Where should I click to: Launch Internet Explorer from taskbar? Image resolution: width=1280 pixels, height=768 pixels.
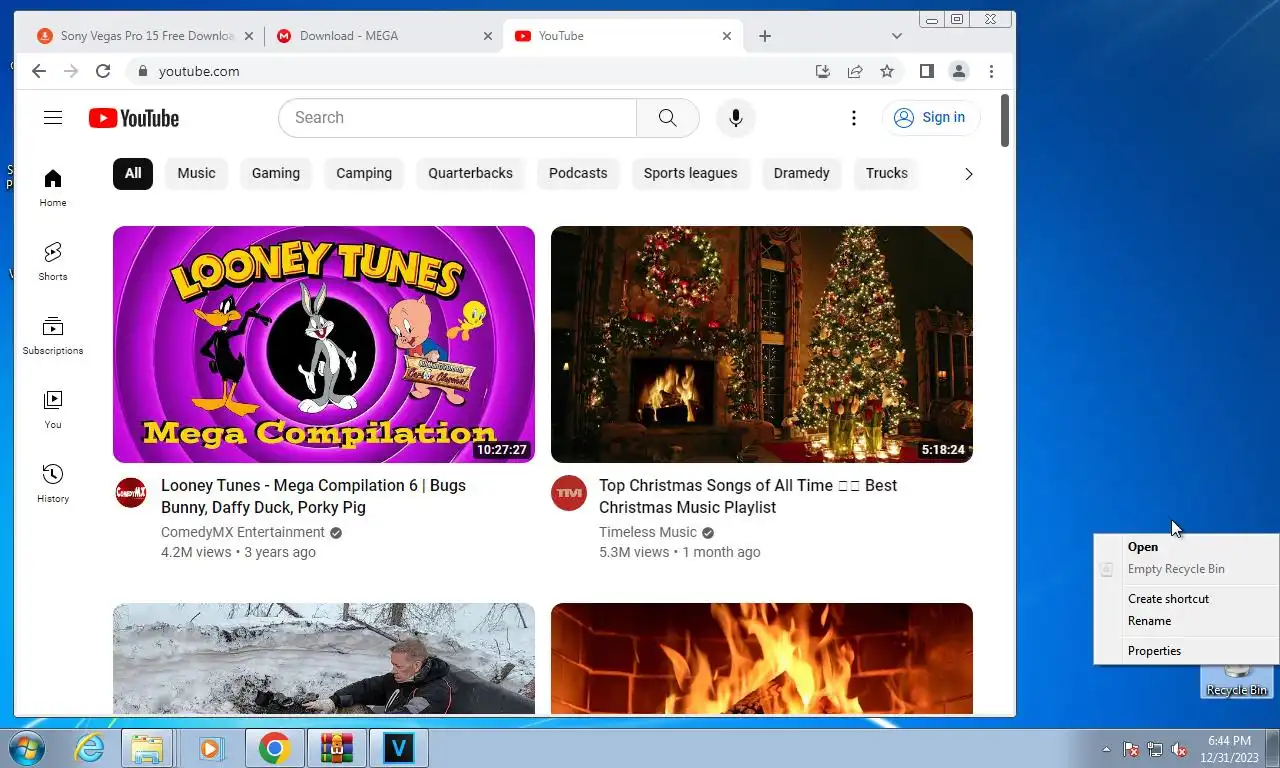pos(89,748)
